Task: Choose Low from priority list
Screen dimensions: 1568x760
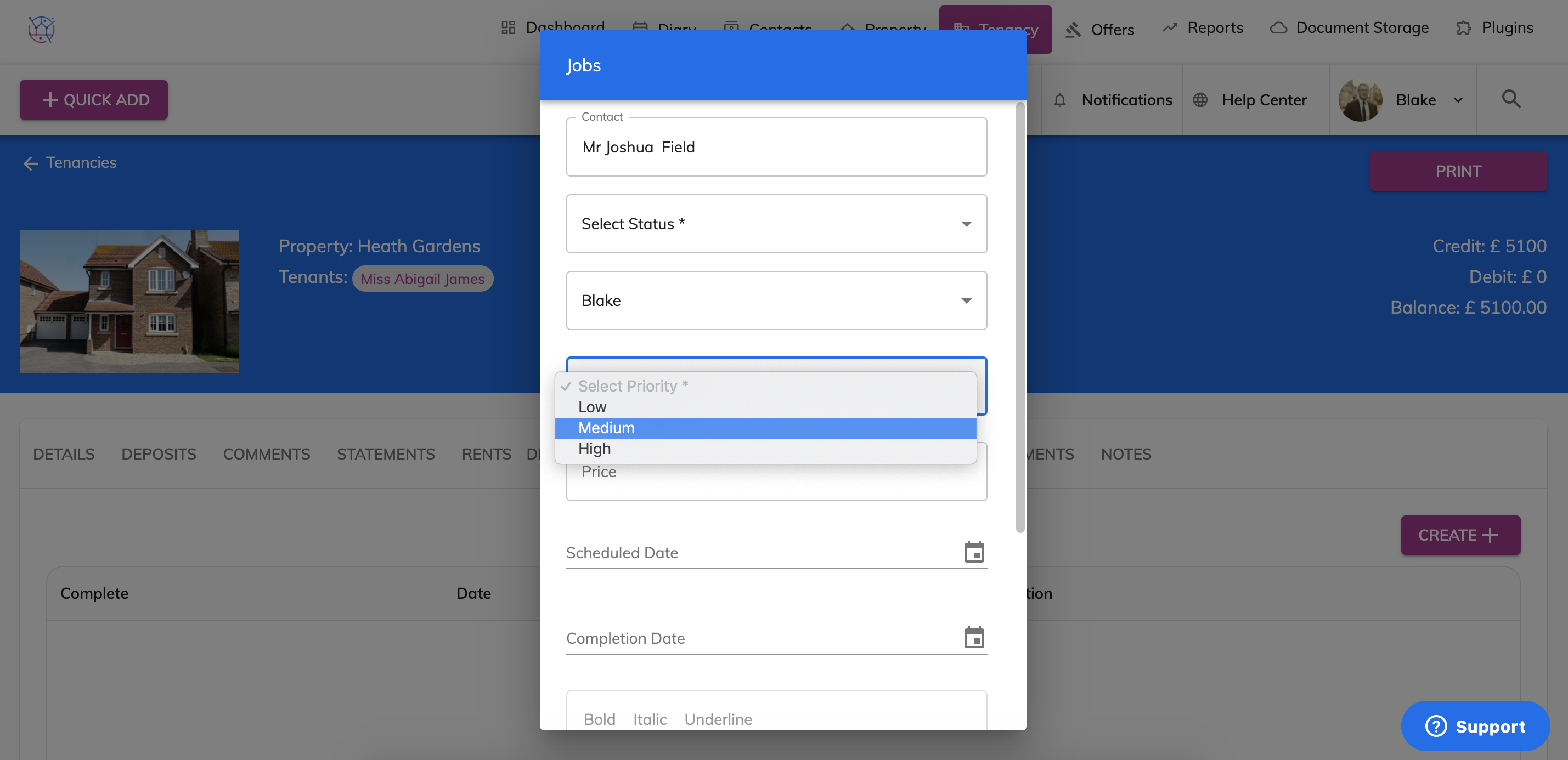Action: [593, 407]
